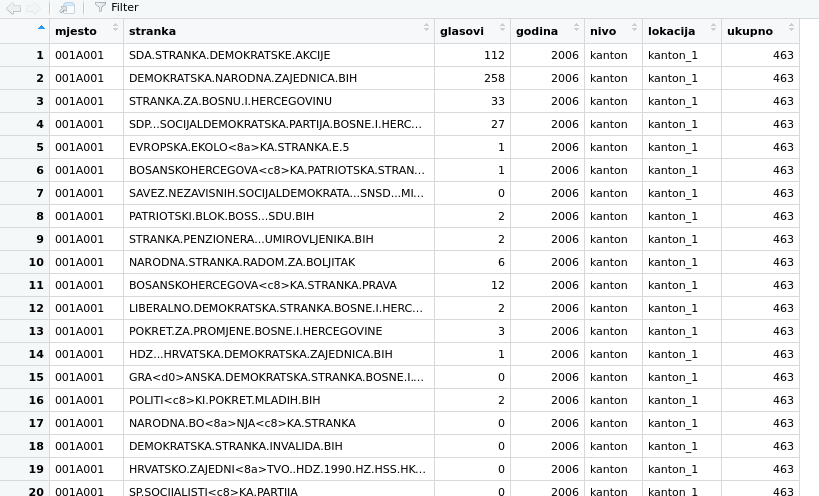
Task: Select lokacija value kanton_1 in row 12
Action: [682, 308]
